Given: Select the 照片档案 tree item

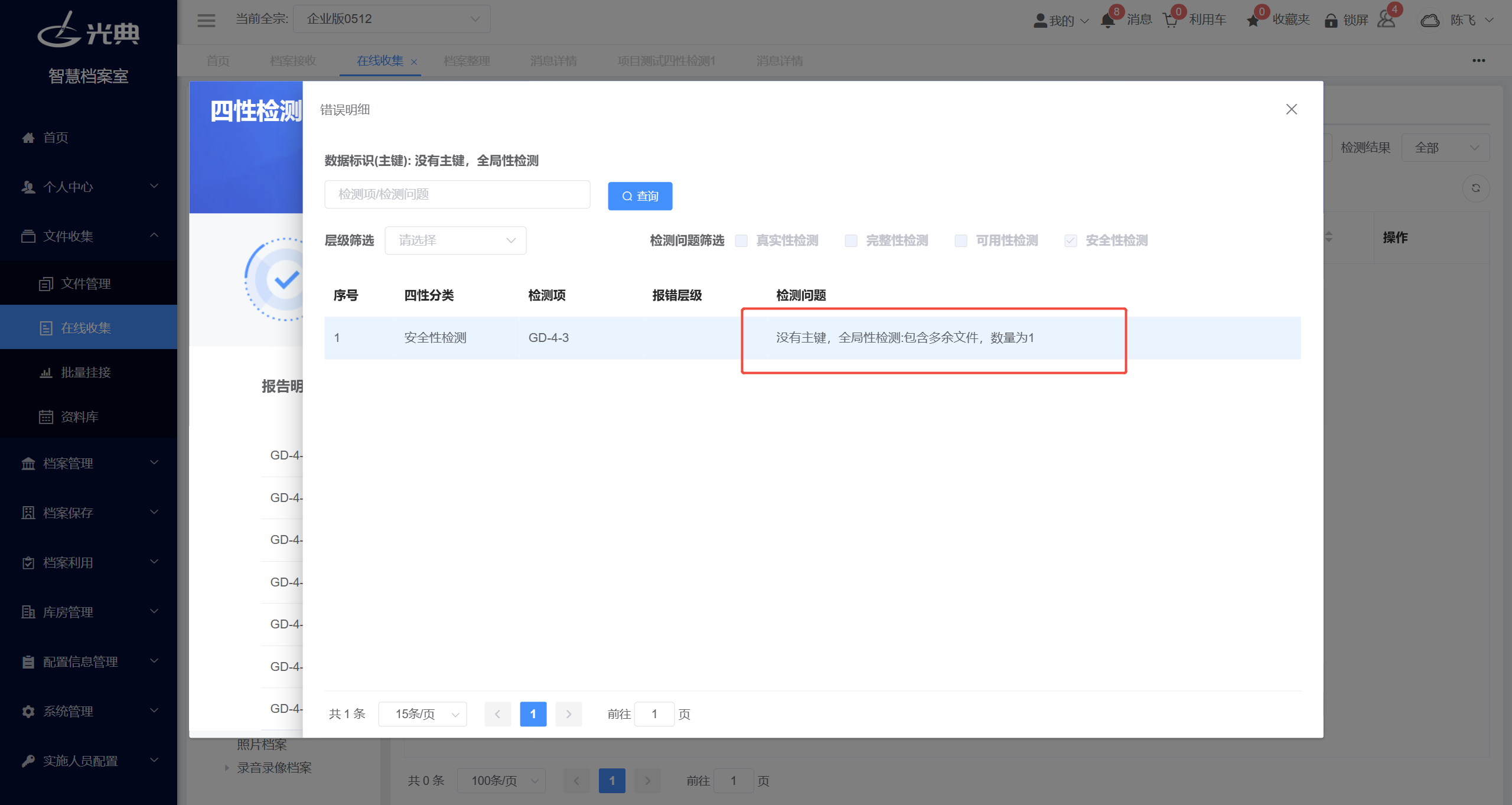Looking at the screenshot, I should pyautogui.click(x=262, y=744).
